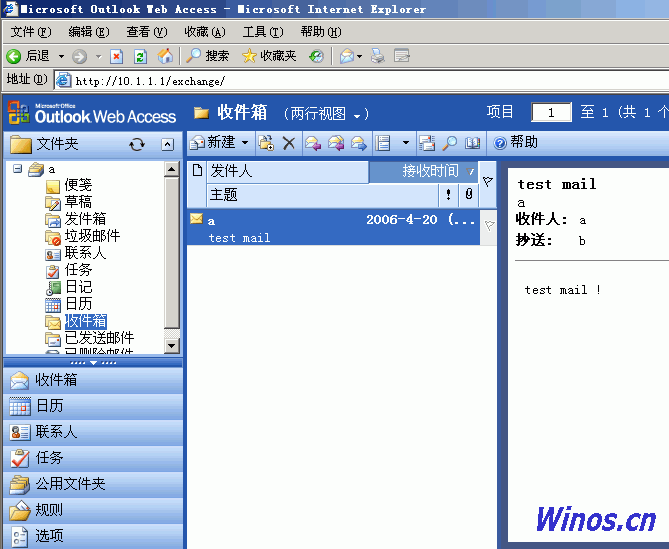Screen dimensions: 669x549
Task: Click the move/copy to folder icon
Action: tap(266, 143)
